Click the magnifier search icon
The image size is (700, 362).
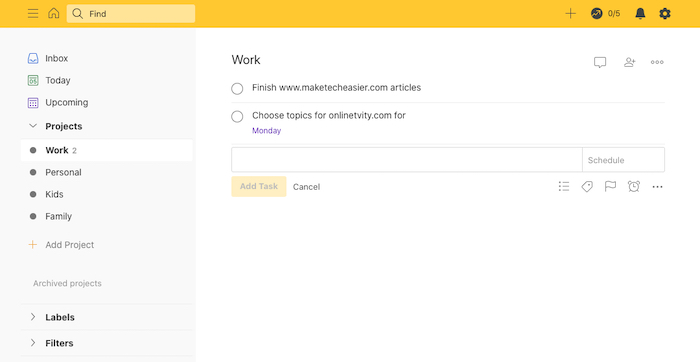coord(78,14)
